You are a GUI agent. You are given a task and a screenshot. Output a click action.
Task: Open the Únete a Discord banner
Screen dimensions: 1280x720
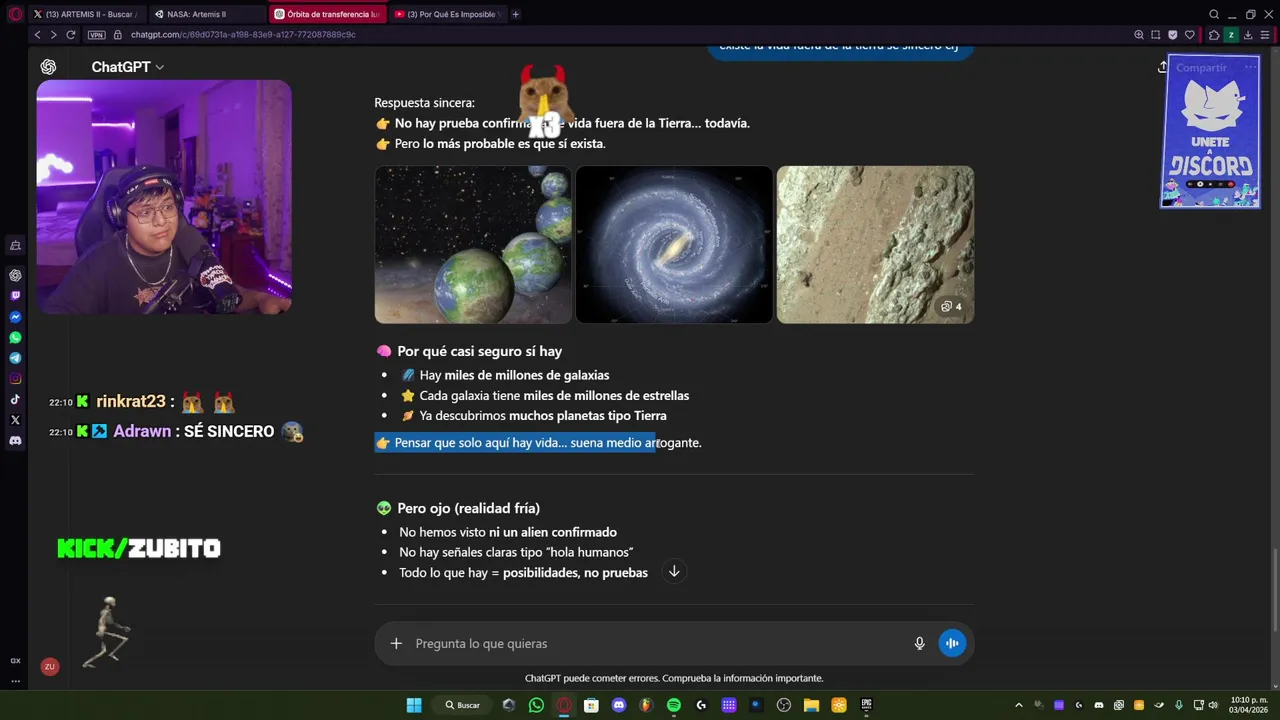[x=1210, y=131]
